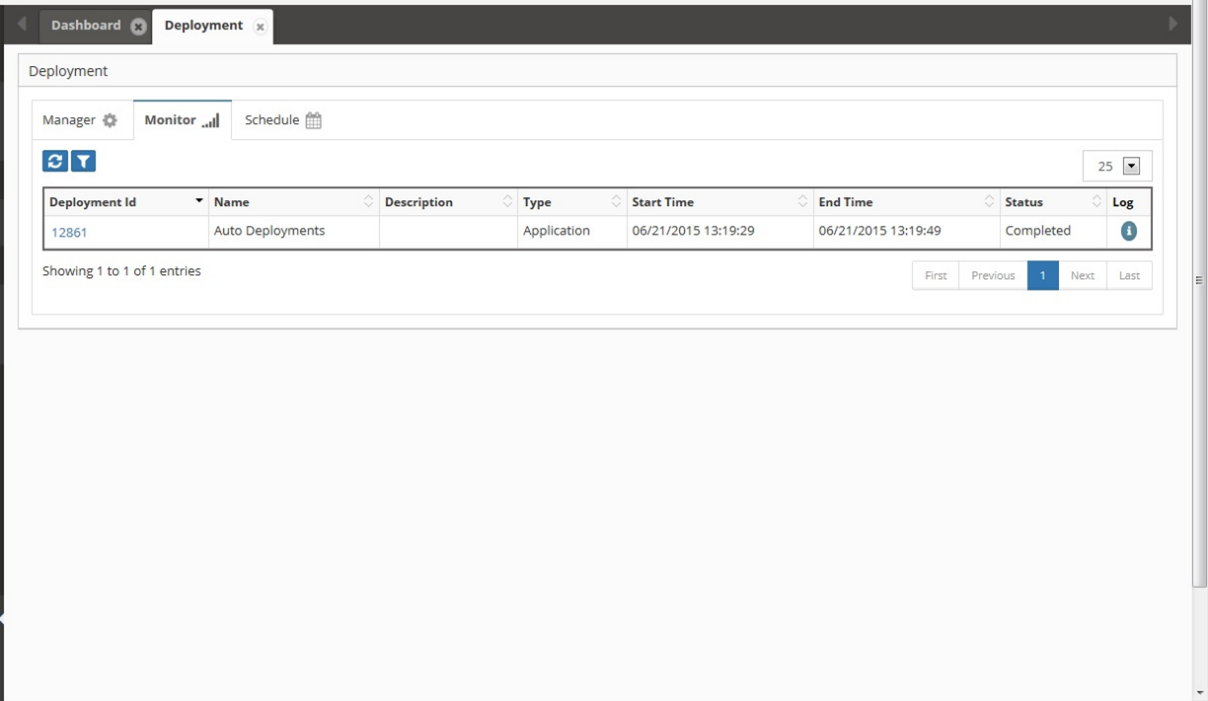Sort the table by Start Time

pyautogui.click(x=803, y=200)
